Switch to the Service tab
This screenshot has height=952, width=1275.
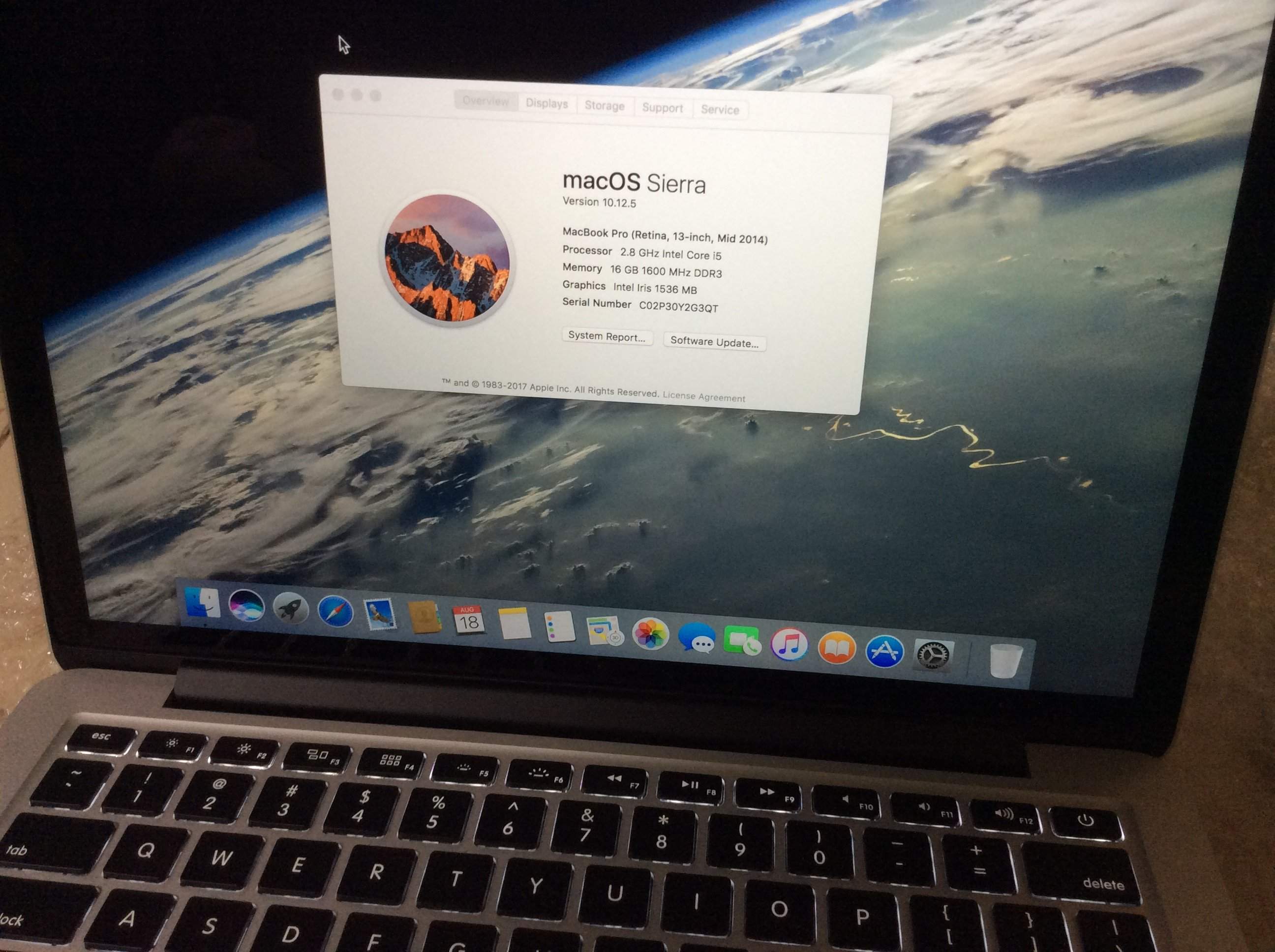[720, 110]
